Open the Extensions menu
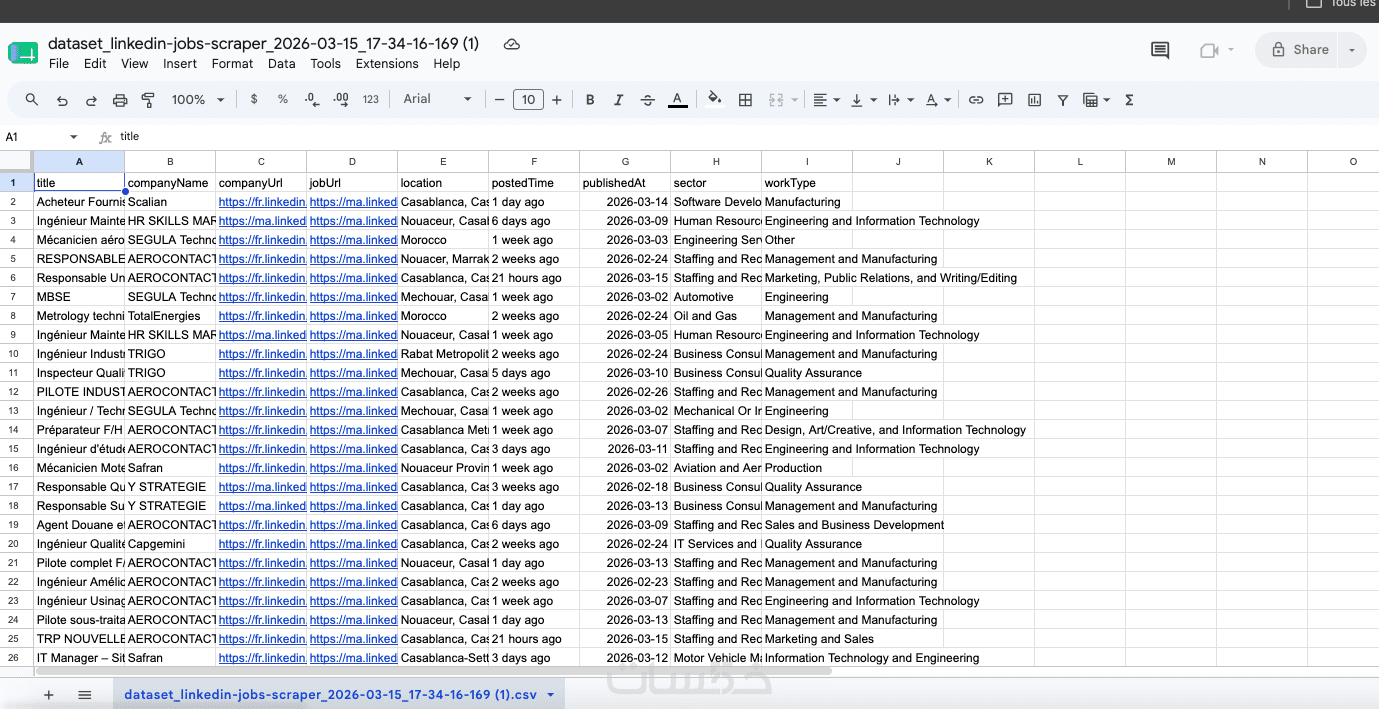This screenshot has width=1379, height=709. point(387,64)
